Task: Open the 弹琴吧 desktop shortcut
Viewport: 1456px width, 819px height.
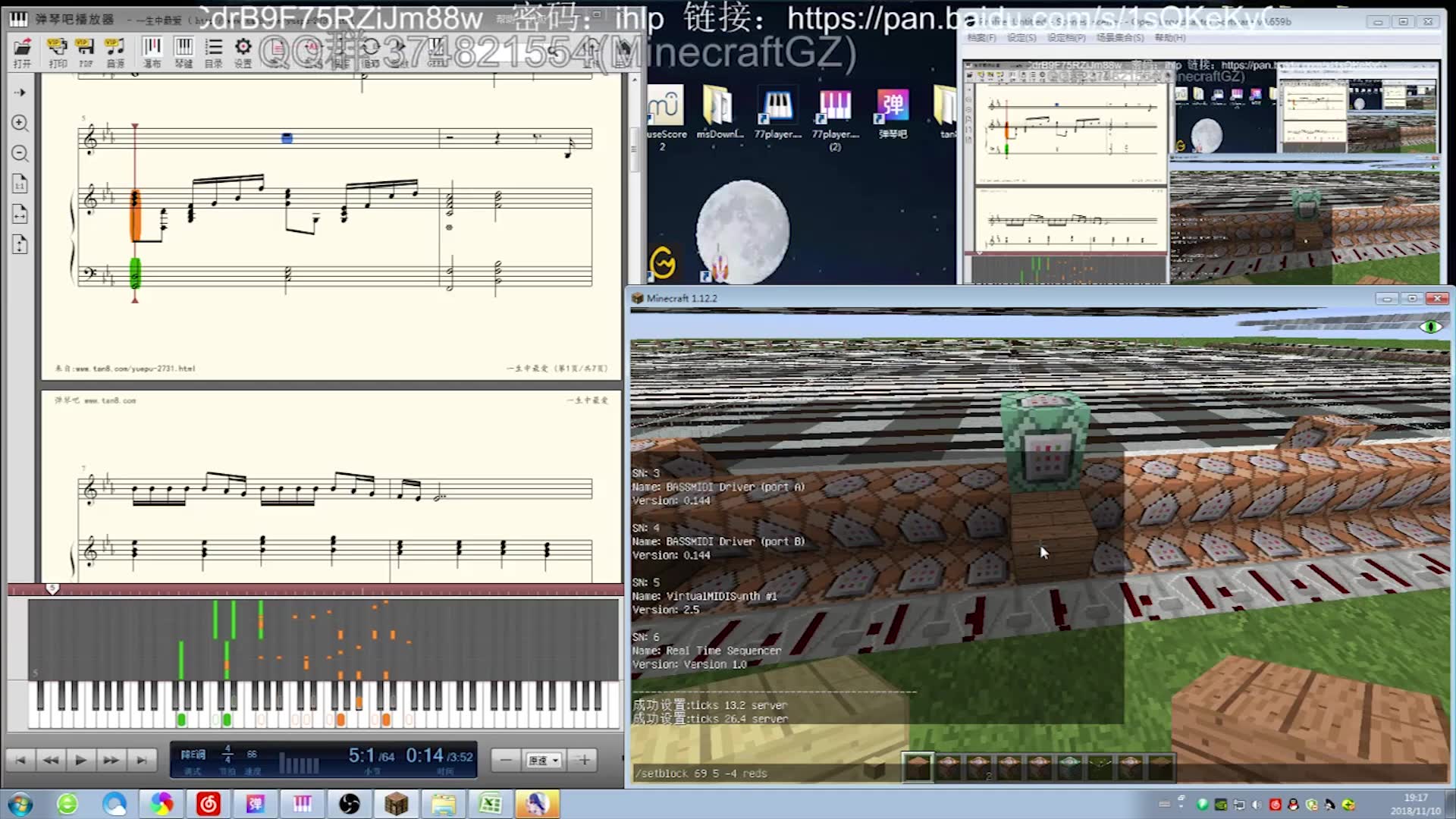Action: pyautogui.click(x=893, y=112)
